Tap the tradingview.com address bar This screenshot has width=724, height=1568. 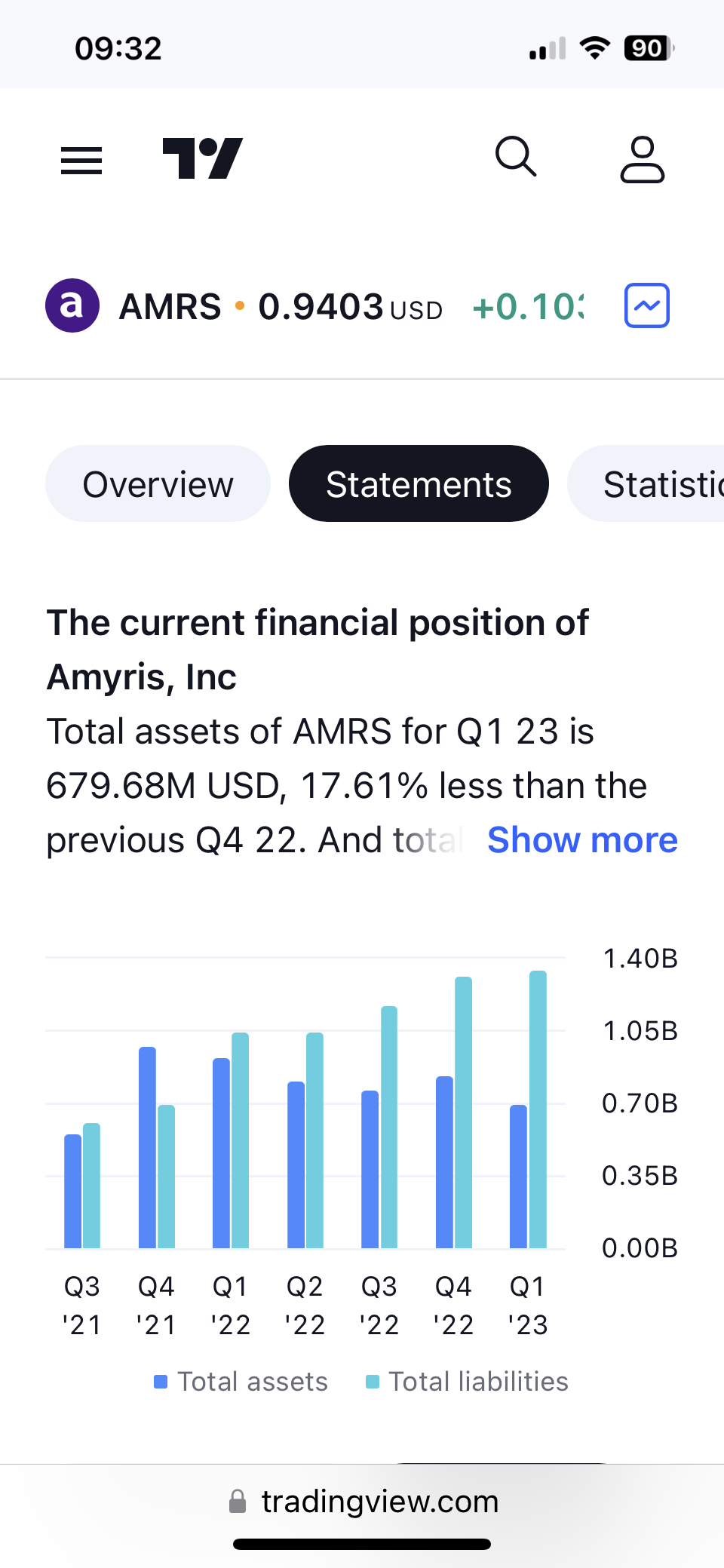379,1502
